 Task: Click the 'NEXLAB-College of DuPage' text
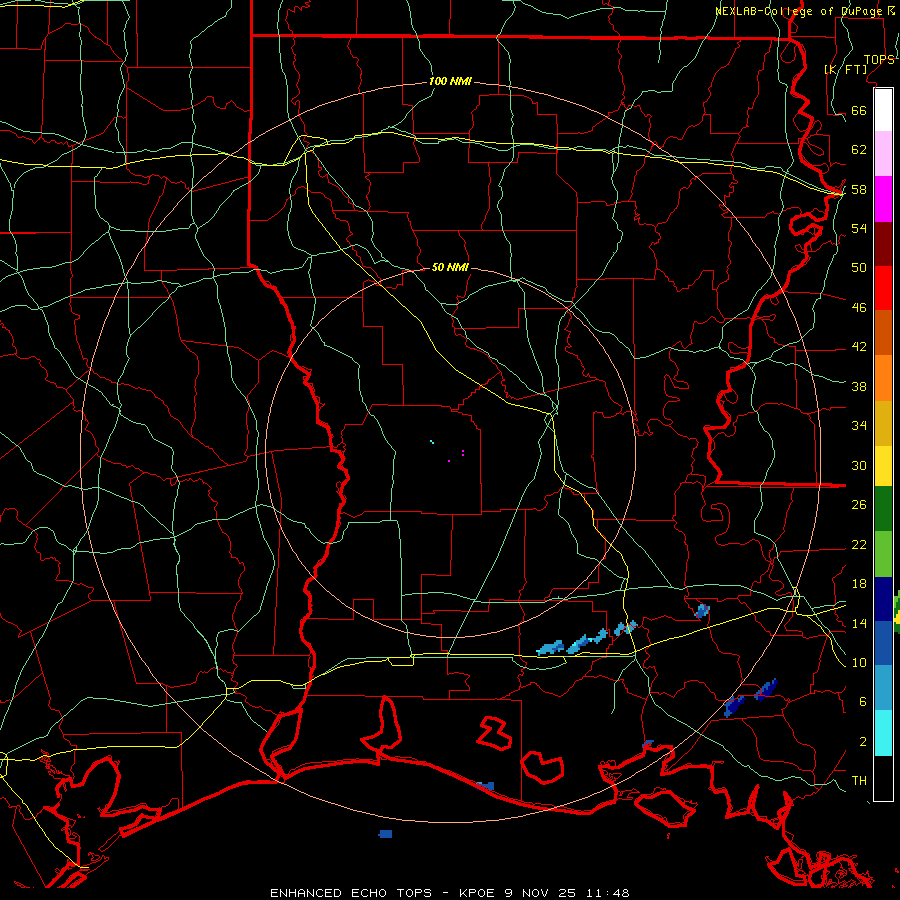point(798,11)
